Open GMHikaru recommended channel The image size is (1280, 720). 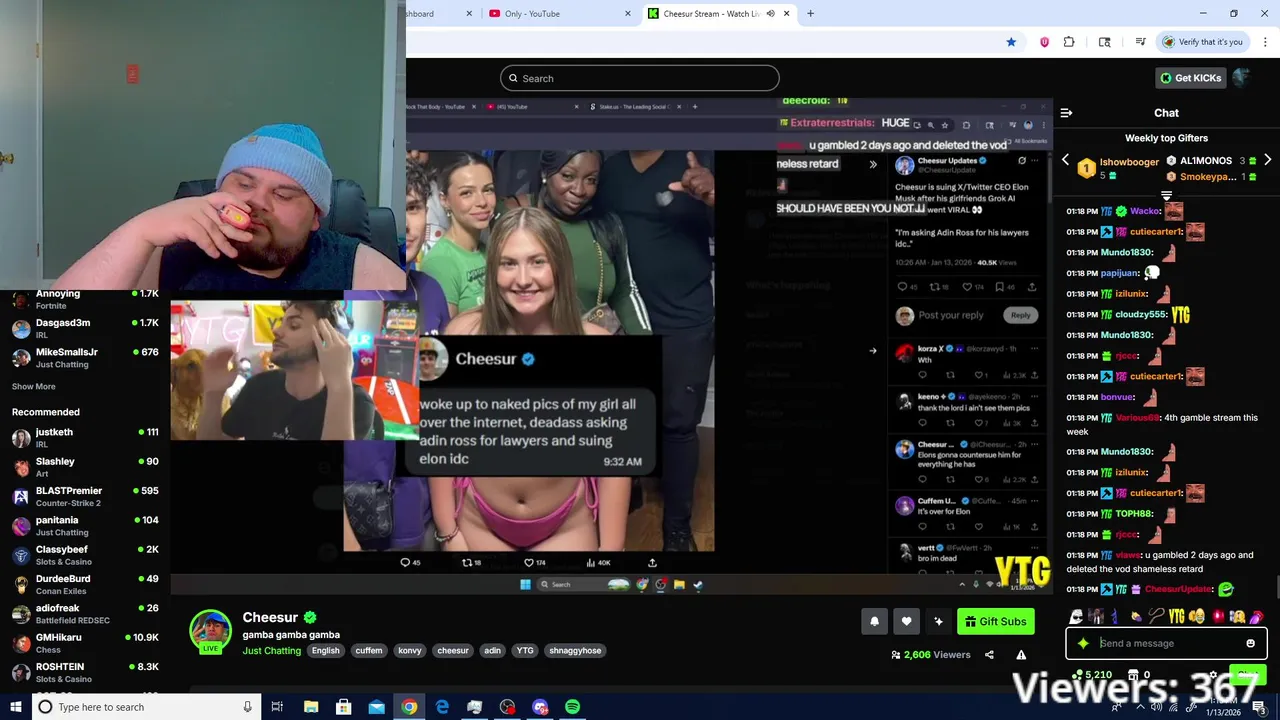click(85, 643)
